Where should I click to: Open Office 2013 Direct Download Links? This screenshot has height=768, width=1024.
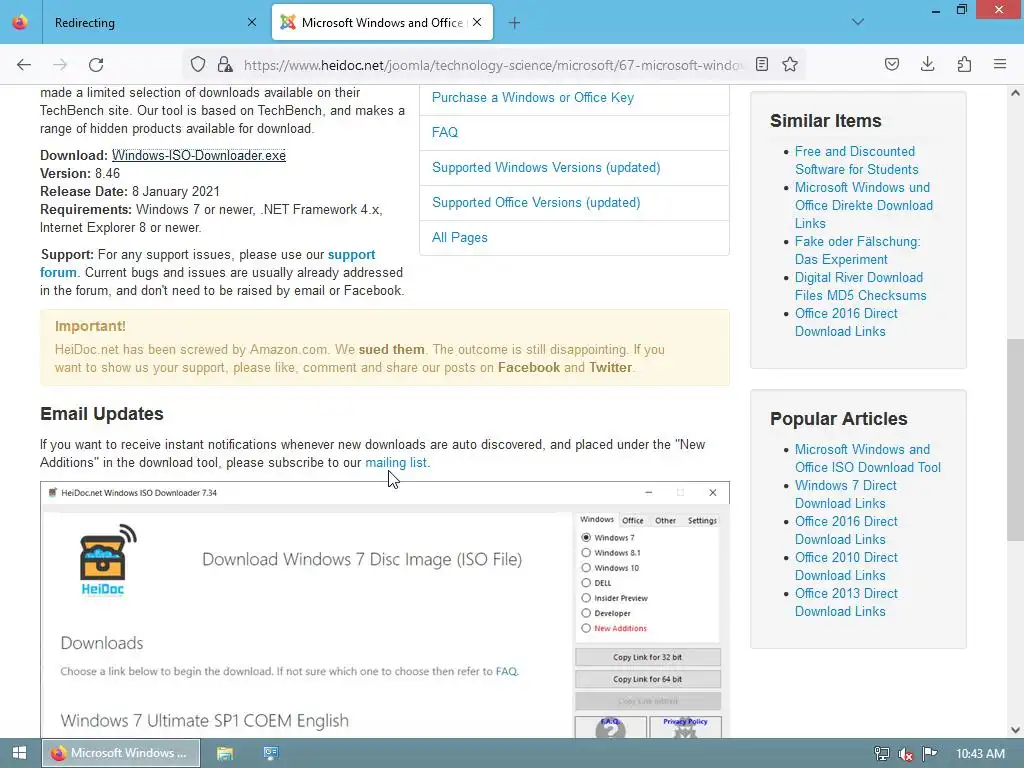[846, 602]
